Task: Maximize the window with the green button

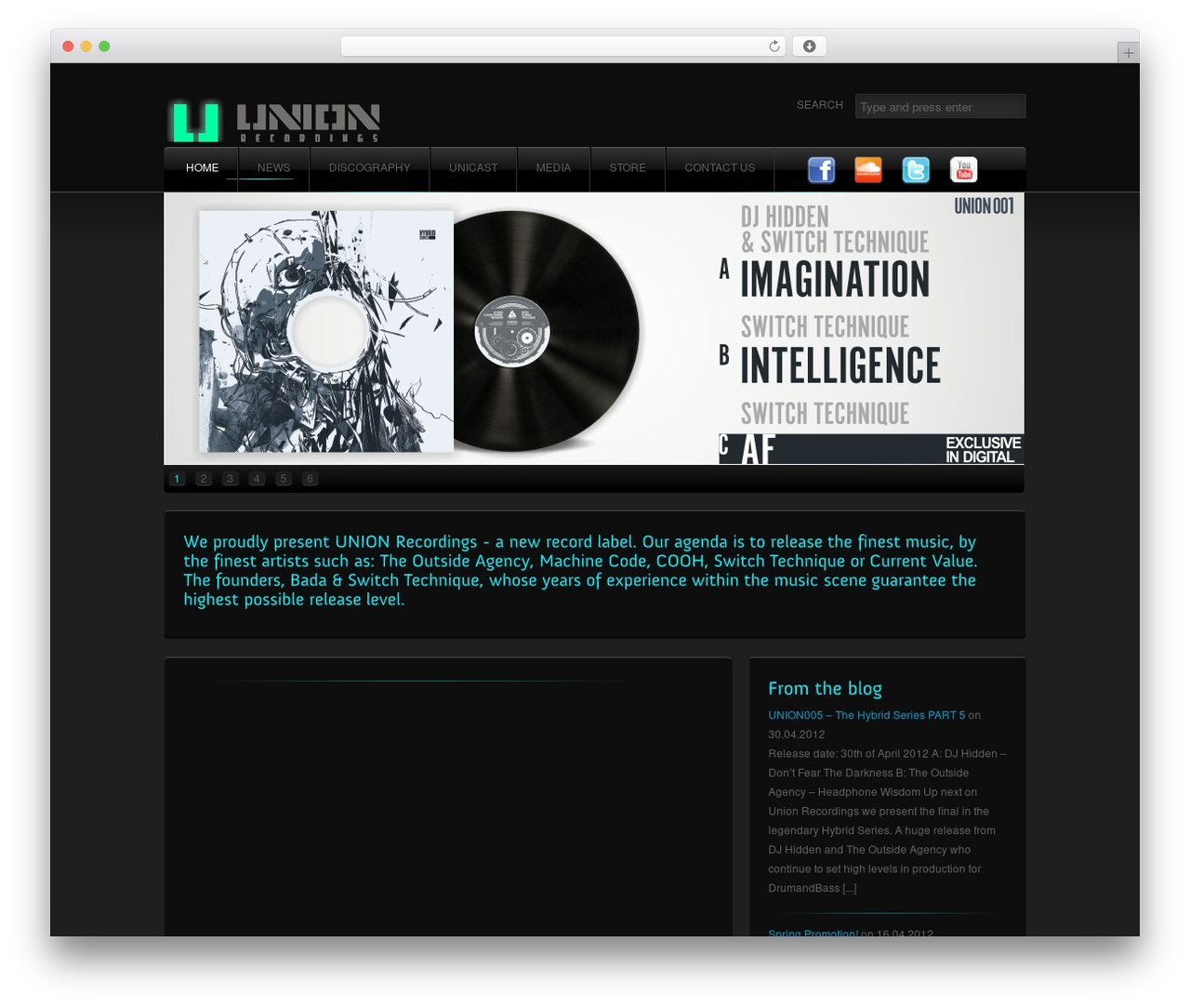Action: point(104,46)
